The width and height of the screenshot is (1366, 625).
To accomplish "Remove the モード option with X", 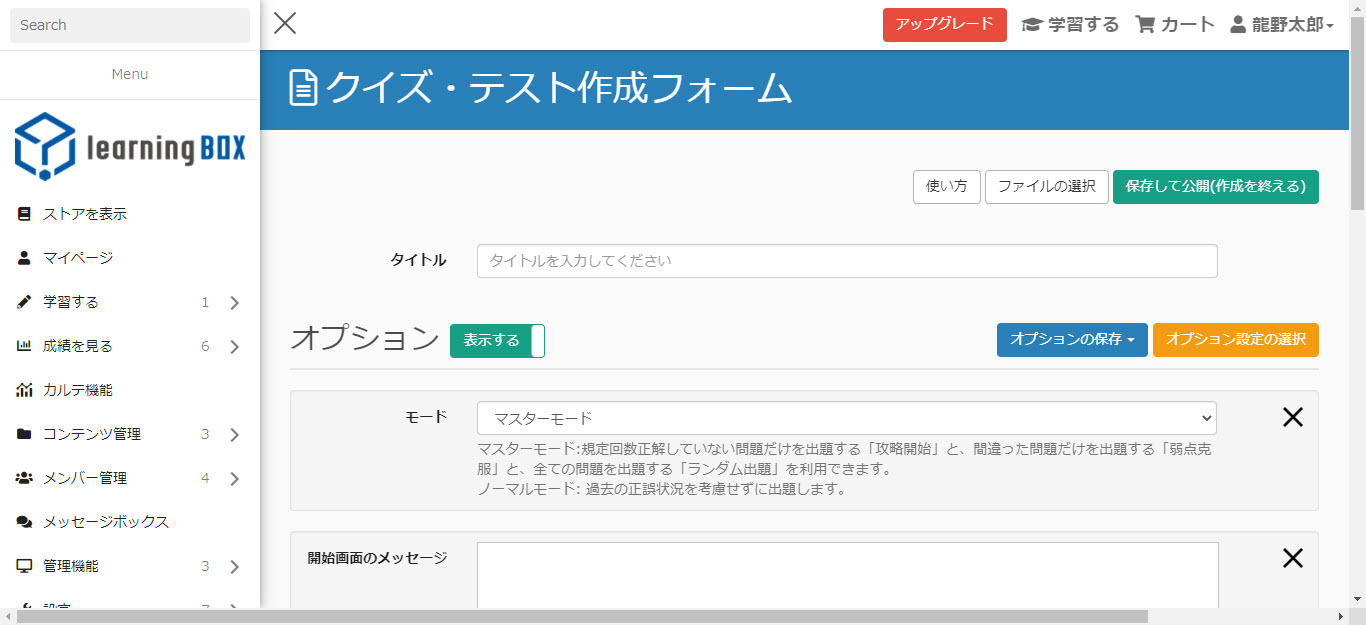I will point(1292,418).
